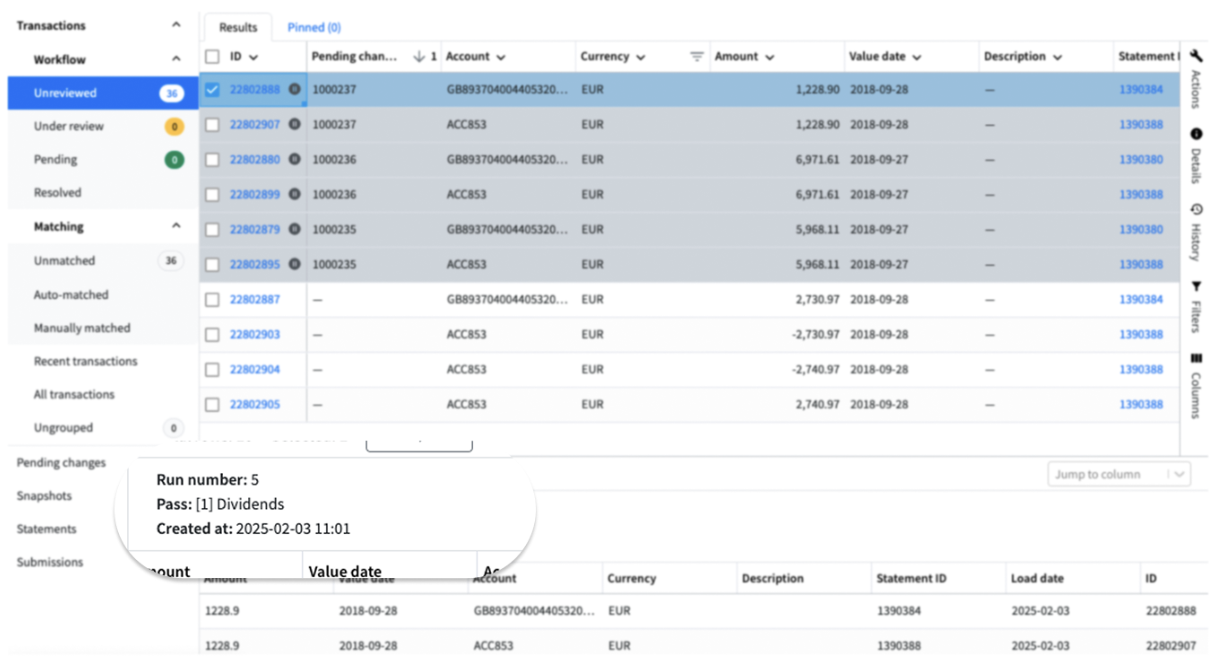Select Unreviewed in Workflow list
Viewport: 1214px width, 668px height.
(x=103, y=93)
